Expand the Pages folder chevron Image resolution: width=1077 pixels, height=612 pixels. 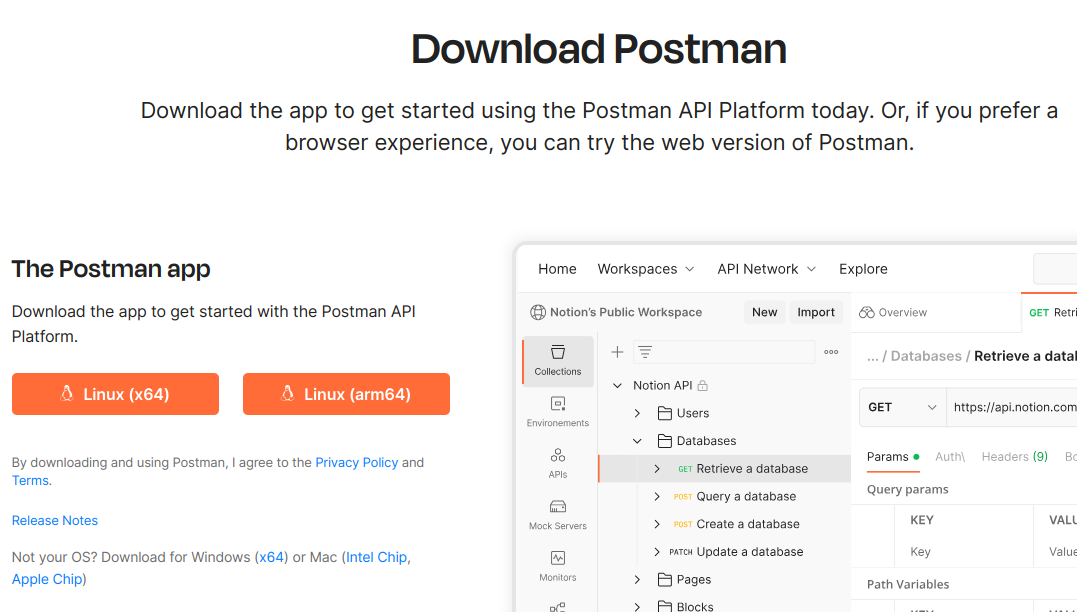click(637, 579)
